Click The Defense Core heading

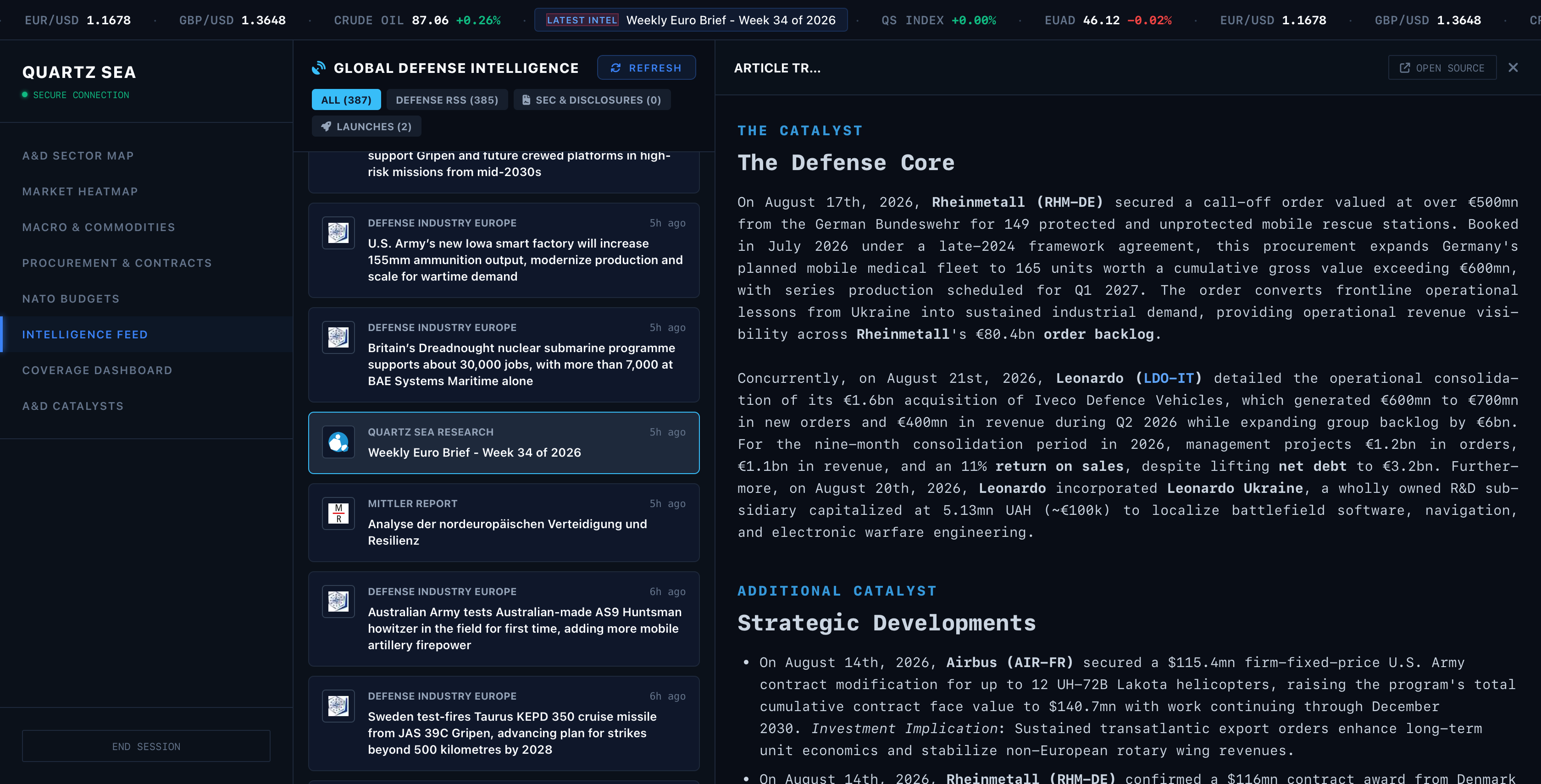pos(846,162)
